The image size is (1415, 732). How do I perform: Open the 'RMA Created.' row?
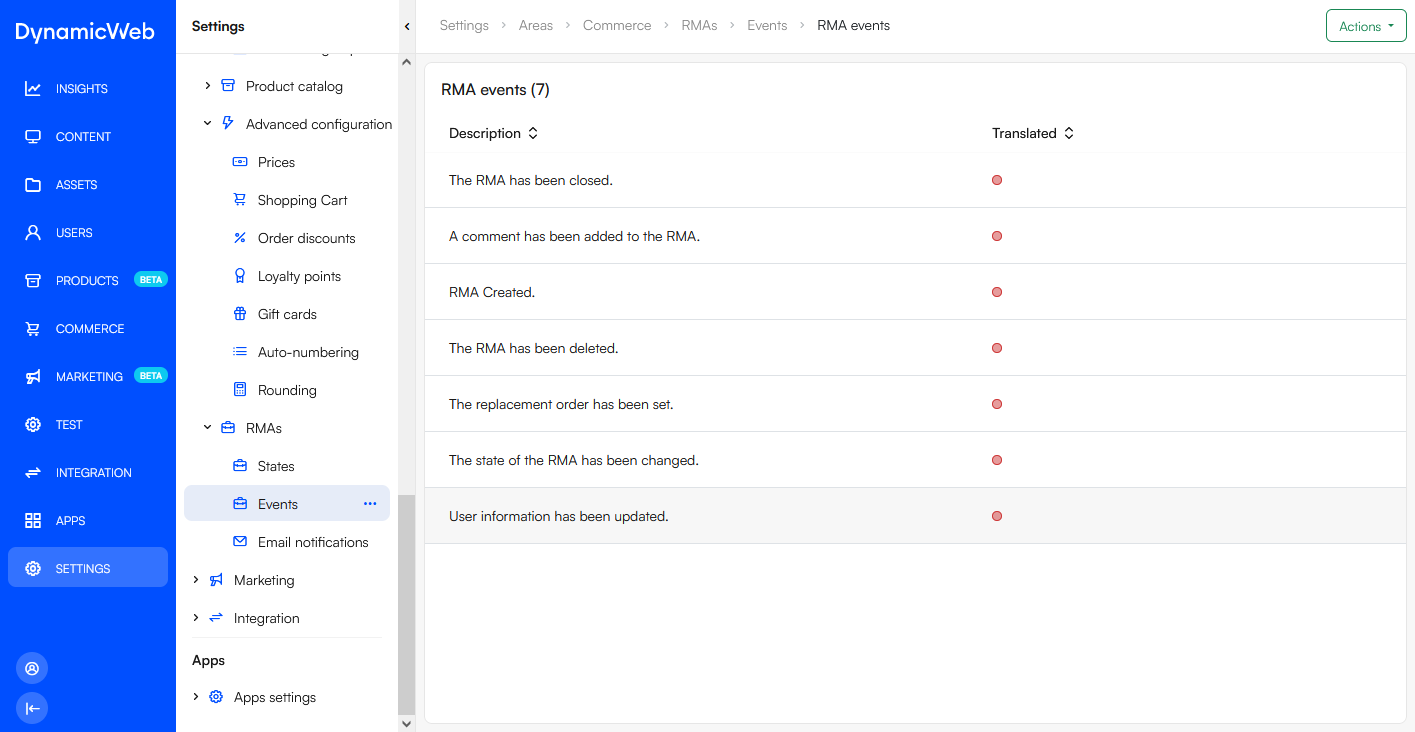915,292
